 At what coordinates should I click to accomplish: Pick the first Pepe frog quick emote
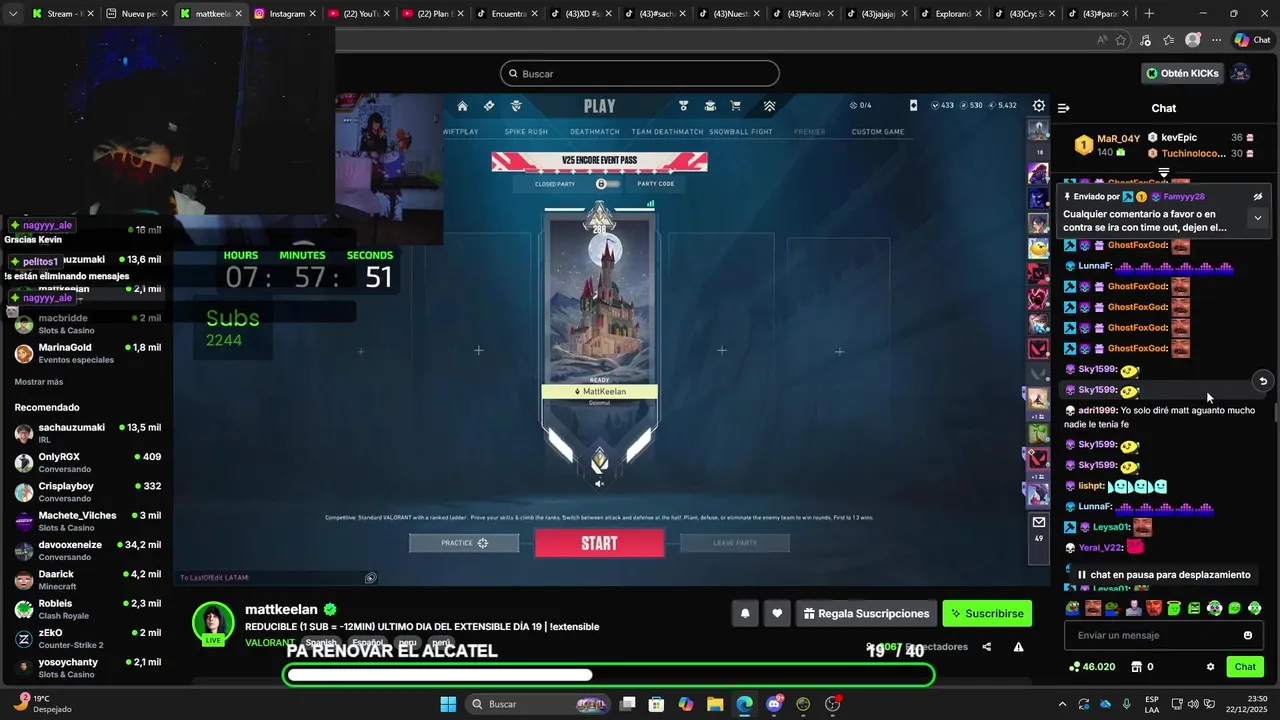click(x=1073, y=608)
